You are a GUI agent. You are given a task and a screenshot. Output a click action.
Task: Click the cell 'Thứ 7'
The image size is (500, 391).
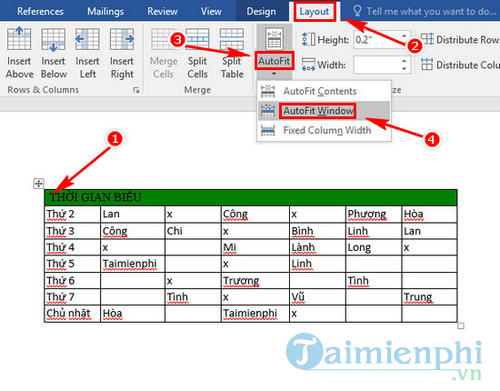[72, 297]
